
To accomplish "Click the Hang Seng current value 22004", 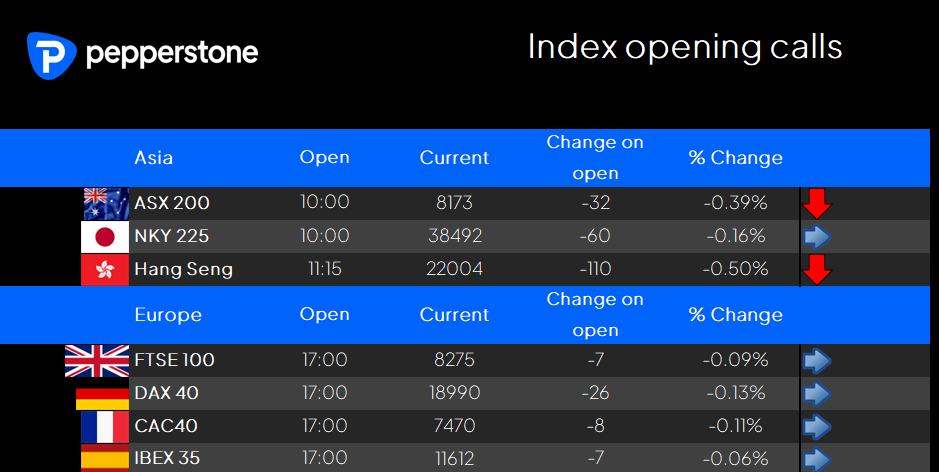I will (454, 268).
